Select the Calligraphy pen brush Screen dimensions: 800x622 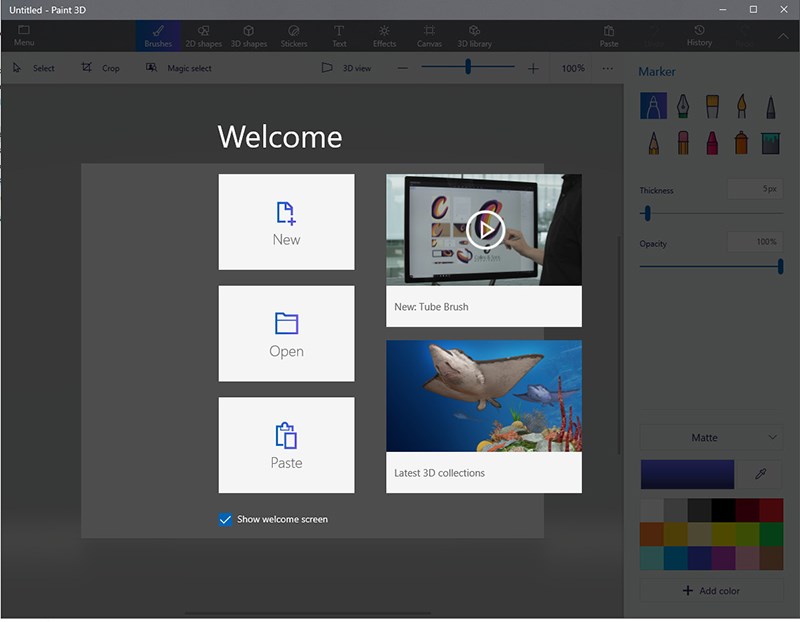(x=683, y=106)
